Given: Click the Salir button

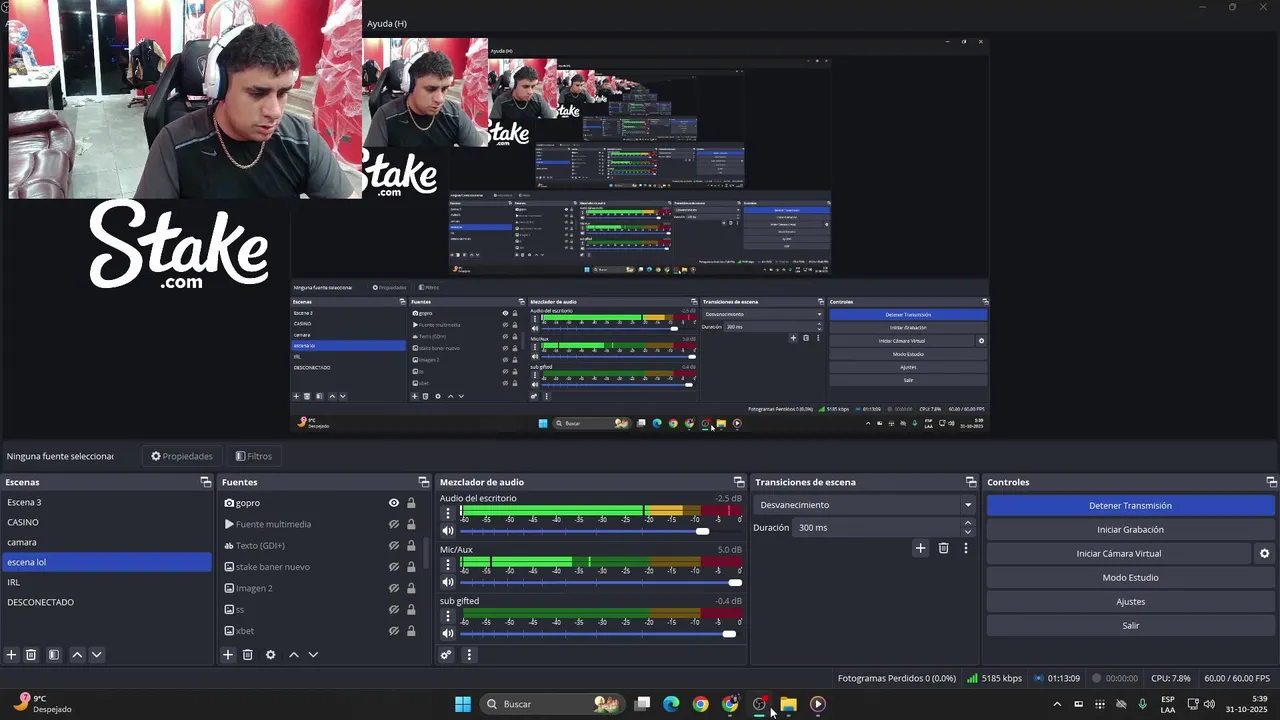Looking at the screenshot, I should click(x=1130, y=626).
